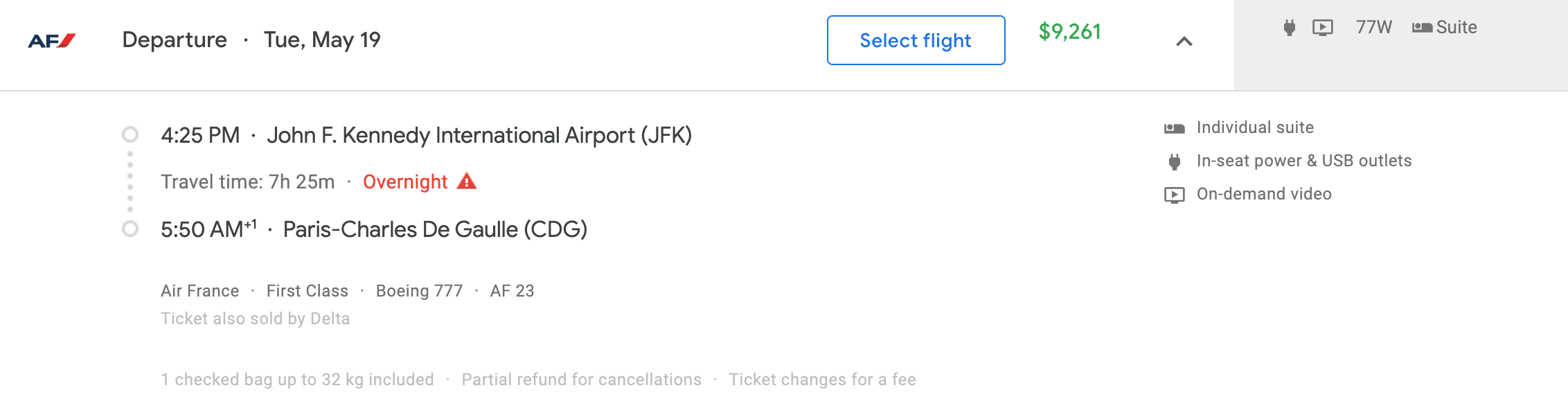The image size is (1568, 406).
Task: Click the Air France logo icon
Action: [x=52, y=41]
